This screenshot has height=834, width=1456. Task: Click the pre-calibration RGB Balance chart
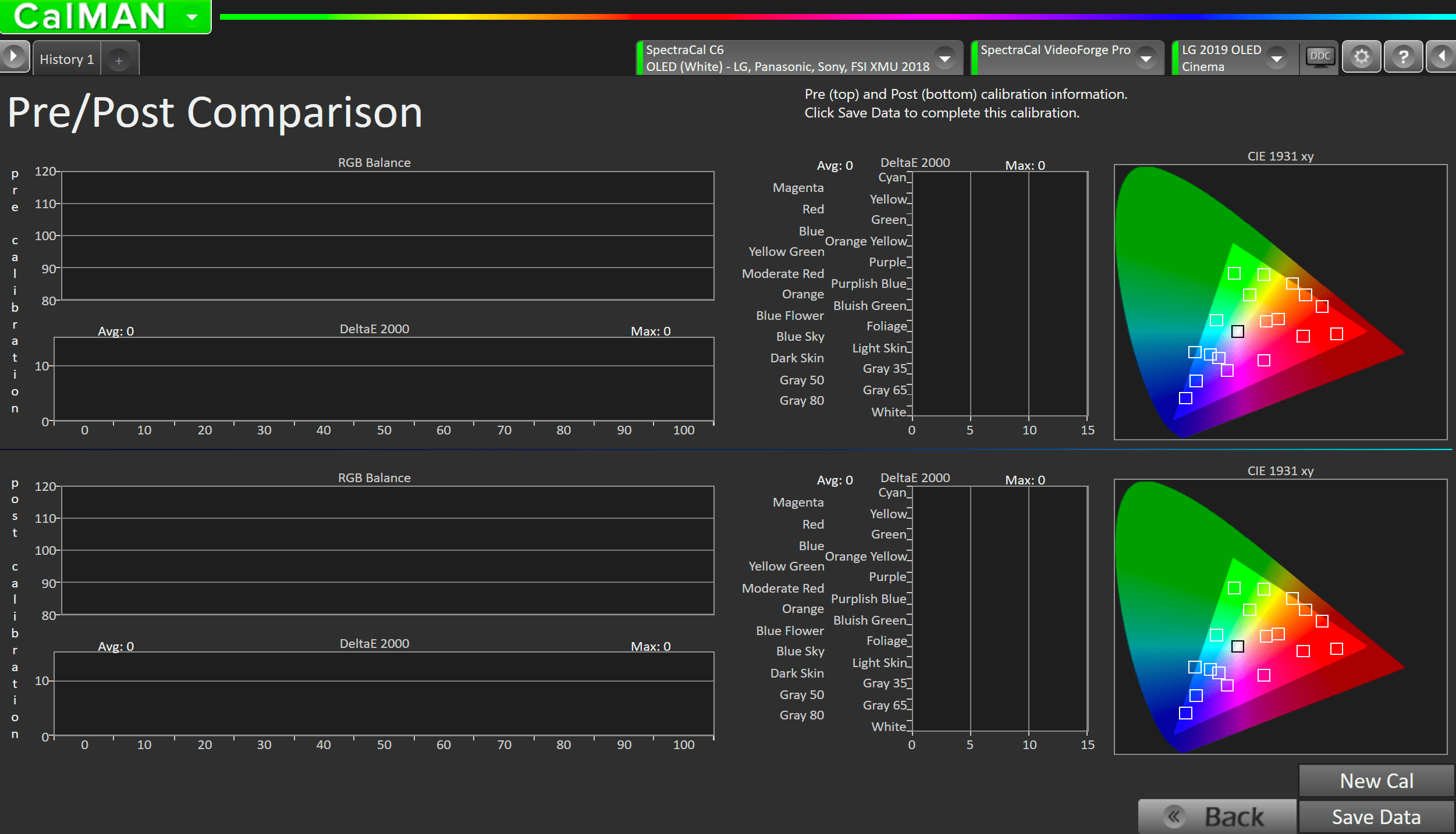coord(388,236)
